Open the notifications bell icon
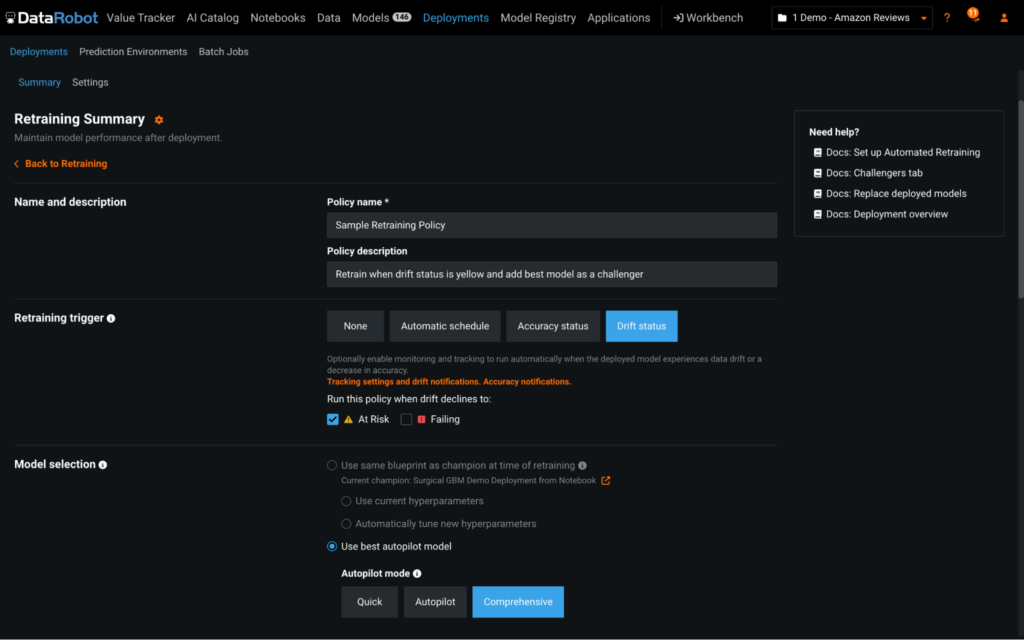Screen dimensions: 1024x640 [x=975, y=18]
